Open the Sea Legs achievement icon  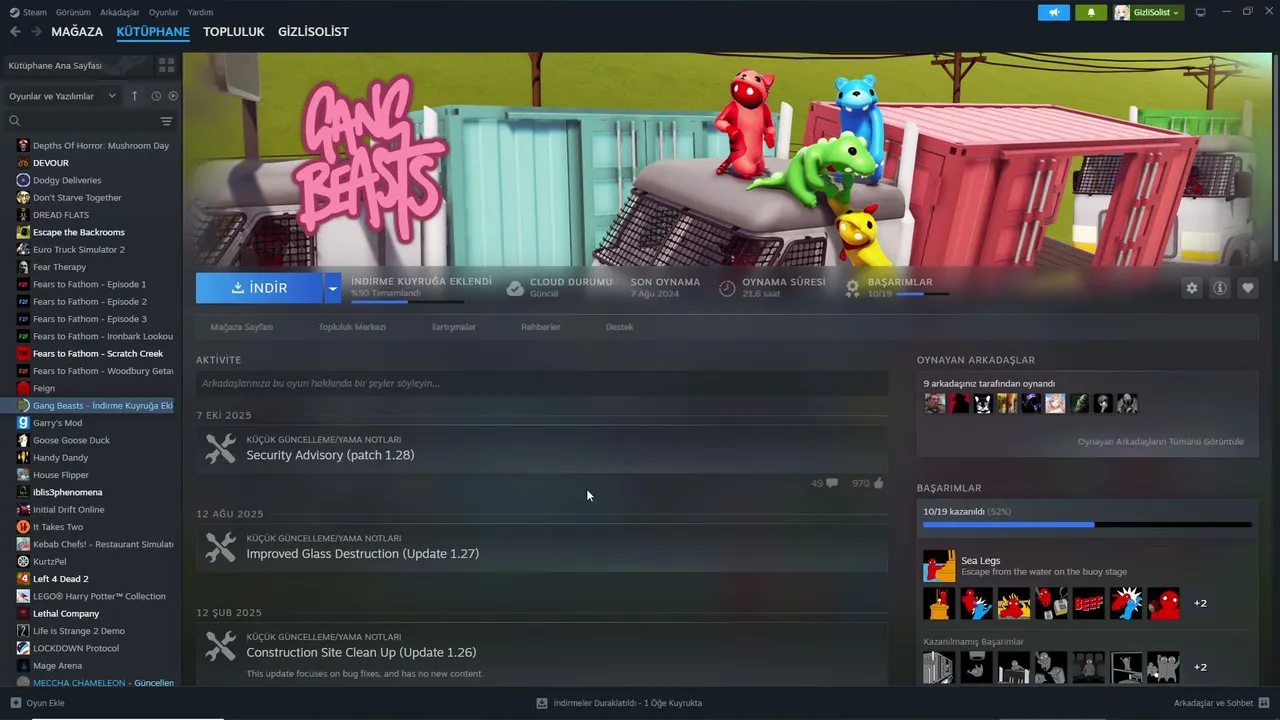939,566
